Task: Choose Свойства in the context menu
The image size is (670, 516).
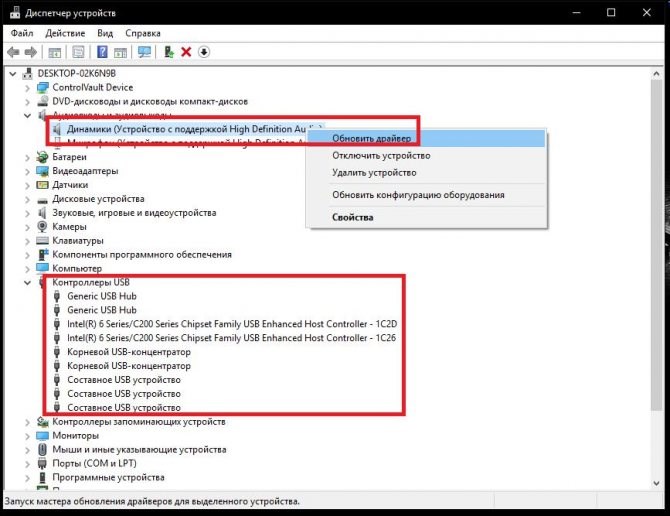Action: pyautogui.click(x=353, y=217)
